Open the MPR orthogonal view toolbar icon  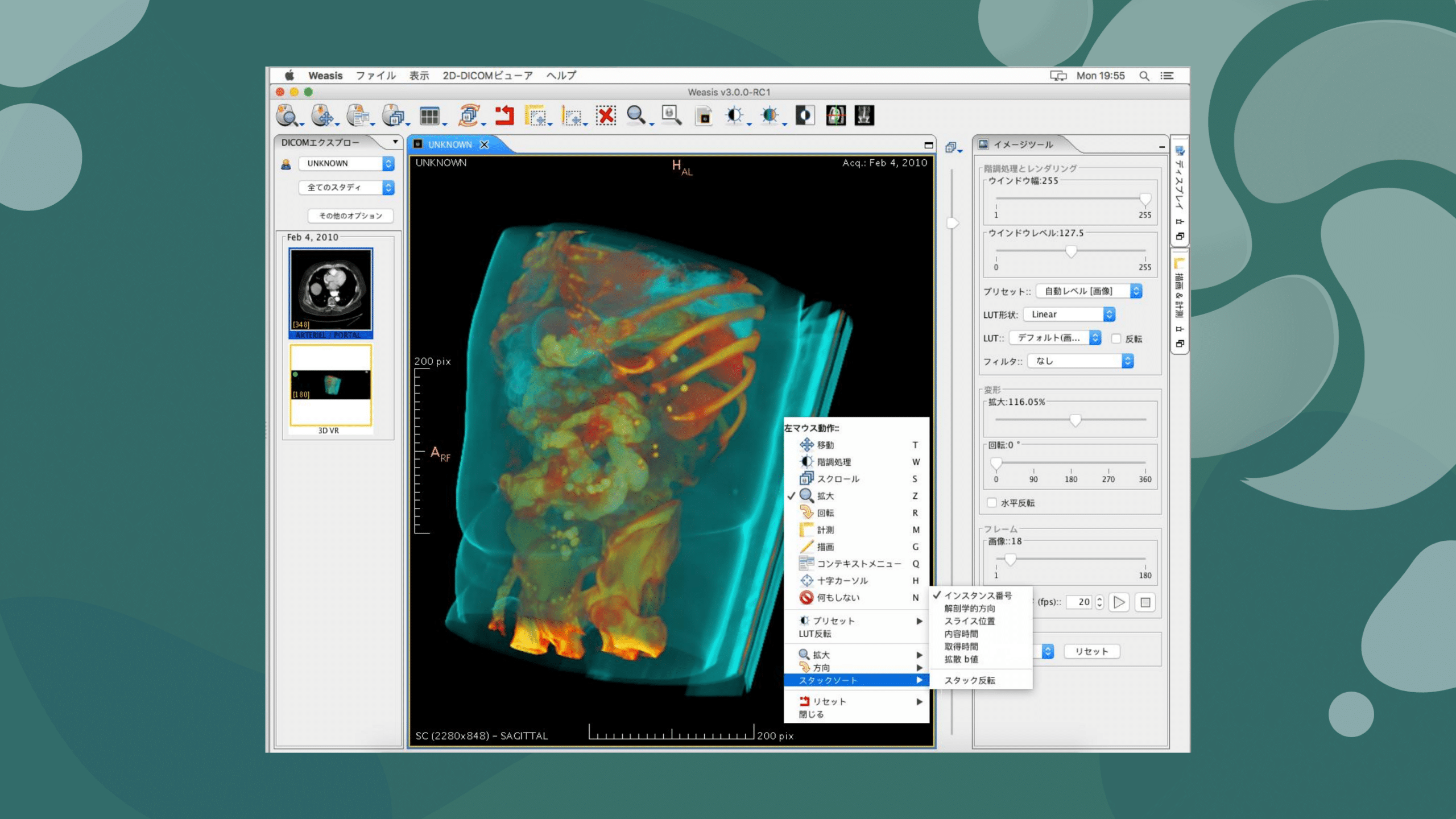pos(835,115)
